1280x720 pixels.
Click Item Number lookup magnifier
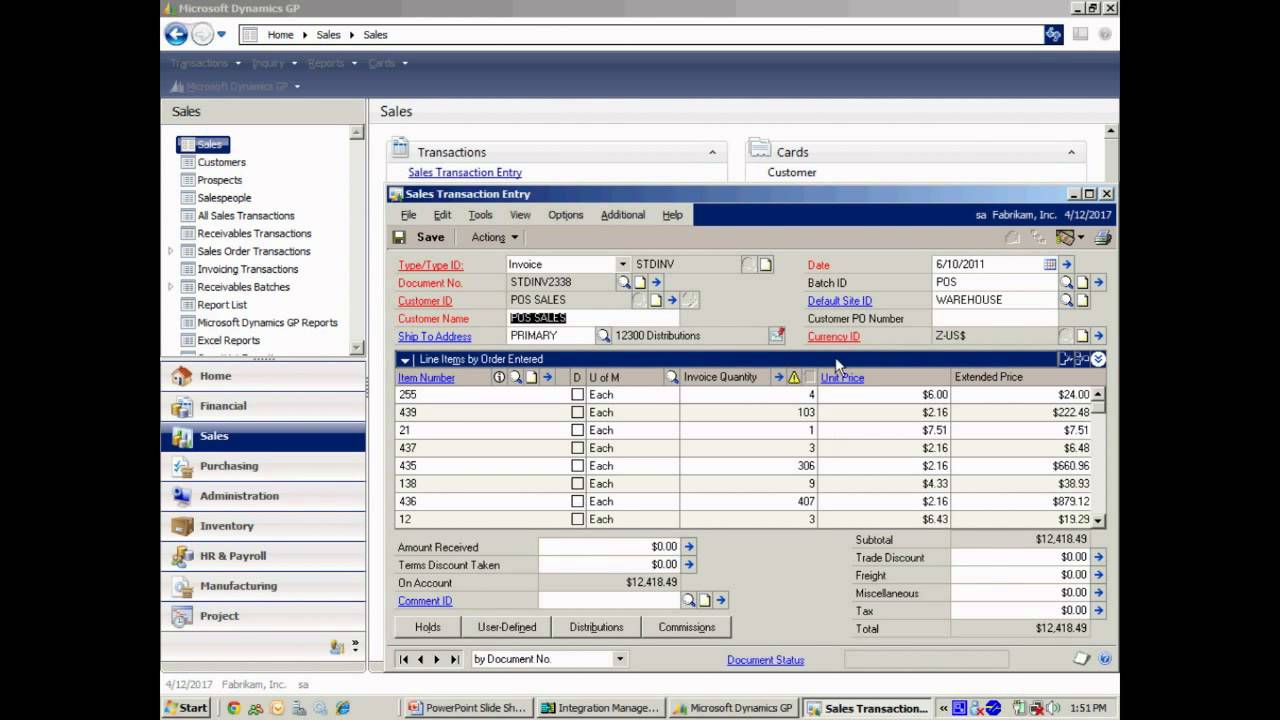(x=515, y=377)
